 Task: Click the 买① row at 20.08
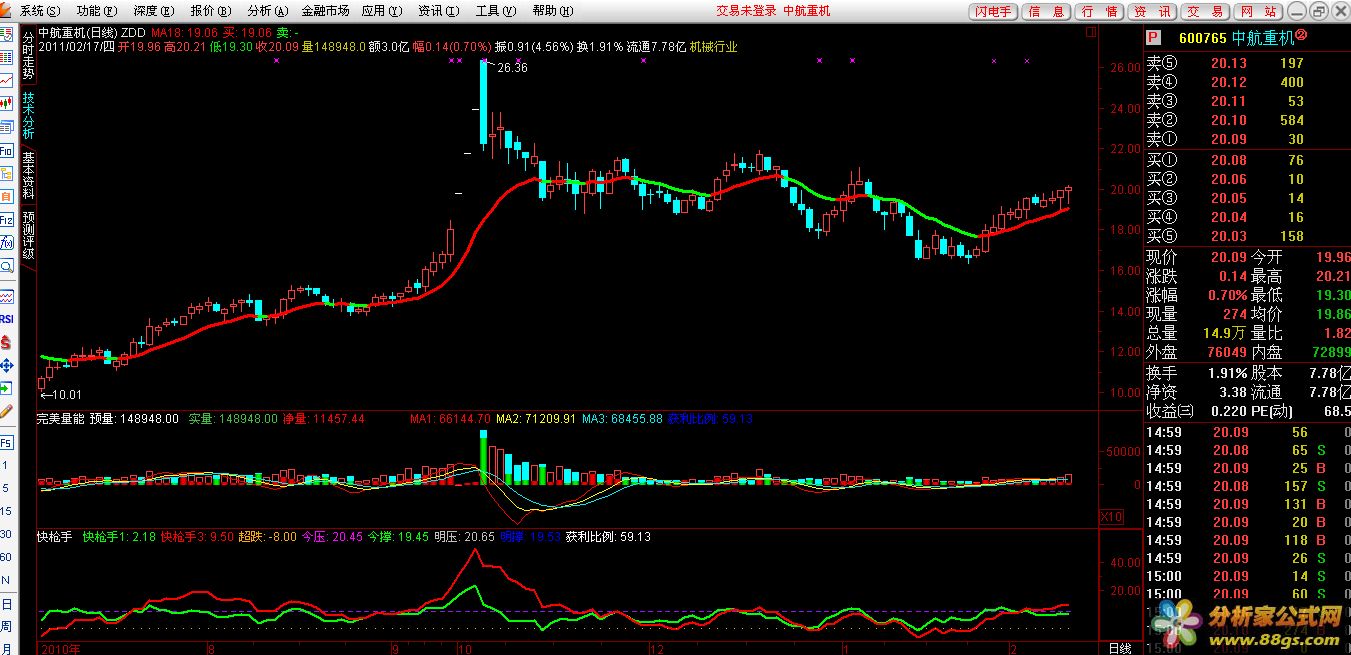click(1246, 160)
